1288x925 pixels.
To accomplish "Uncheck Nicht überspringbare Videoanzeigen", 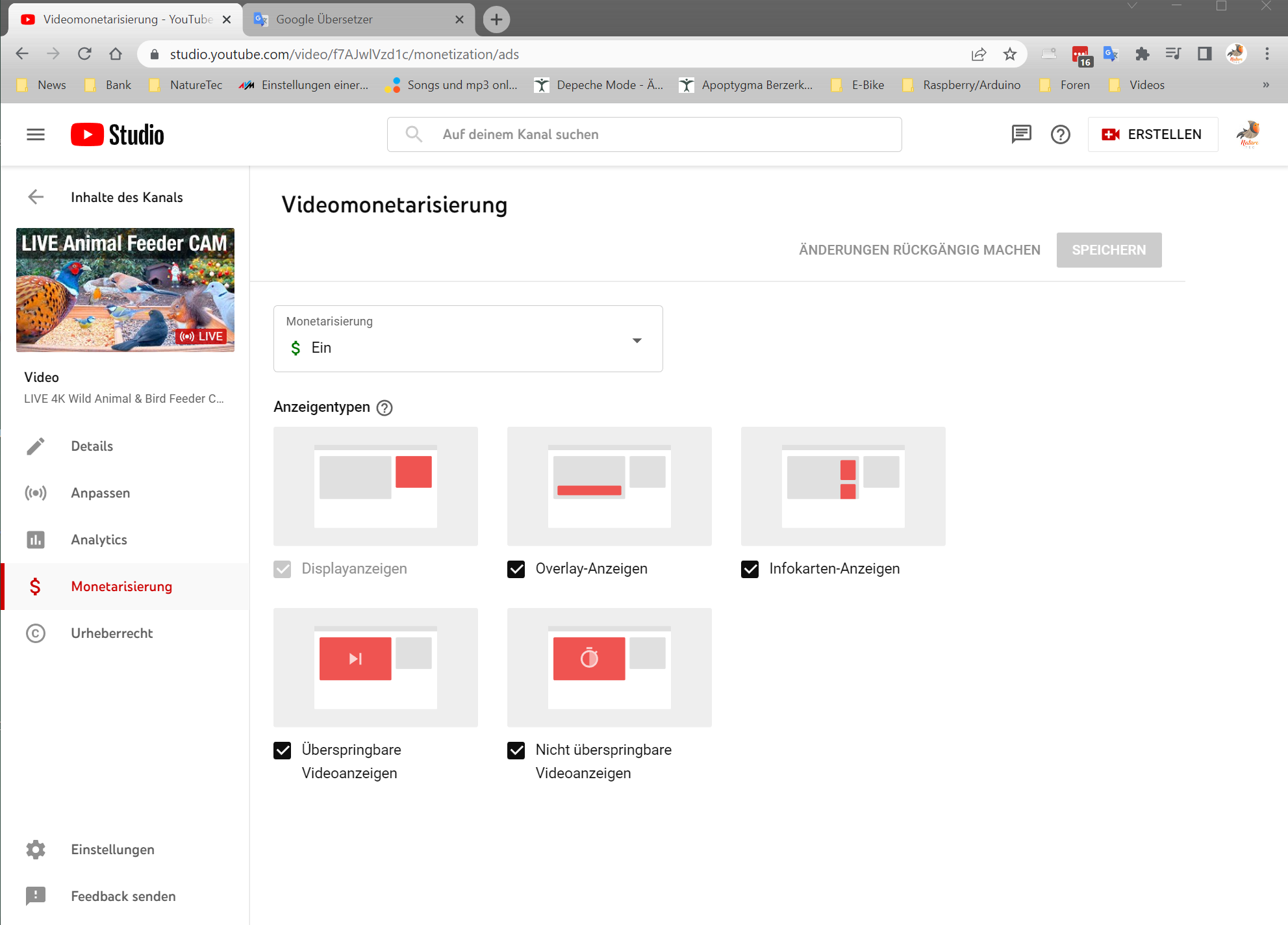I will pos(516,750).
